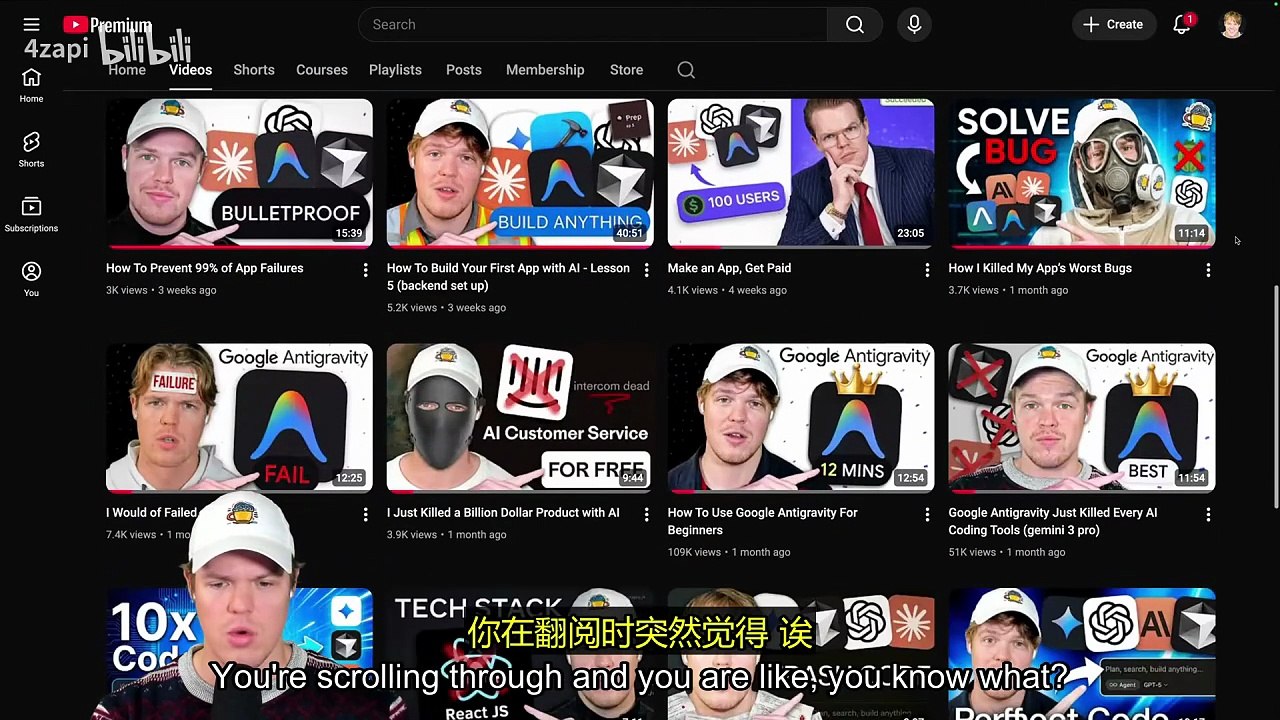Viewport: 1280px width, 720px height.
Task: Click the Create button
Action: (1114, 24)
